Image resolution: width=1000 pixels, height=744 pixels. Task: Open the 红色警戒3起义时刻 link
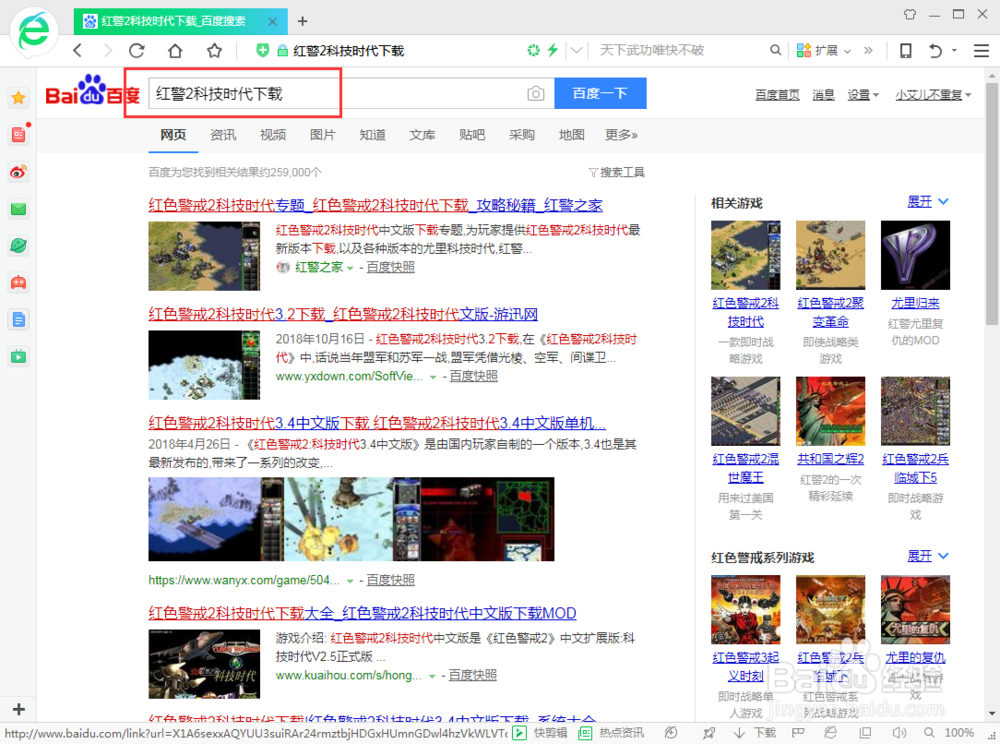[746, 666]
